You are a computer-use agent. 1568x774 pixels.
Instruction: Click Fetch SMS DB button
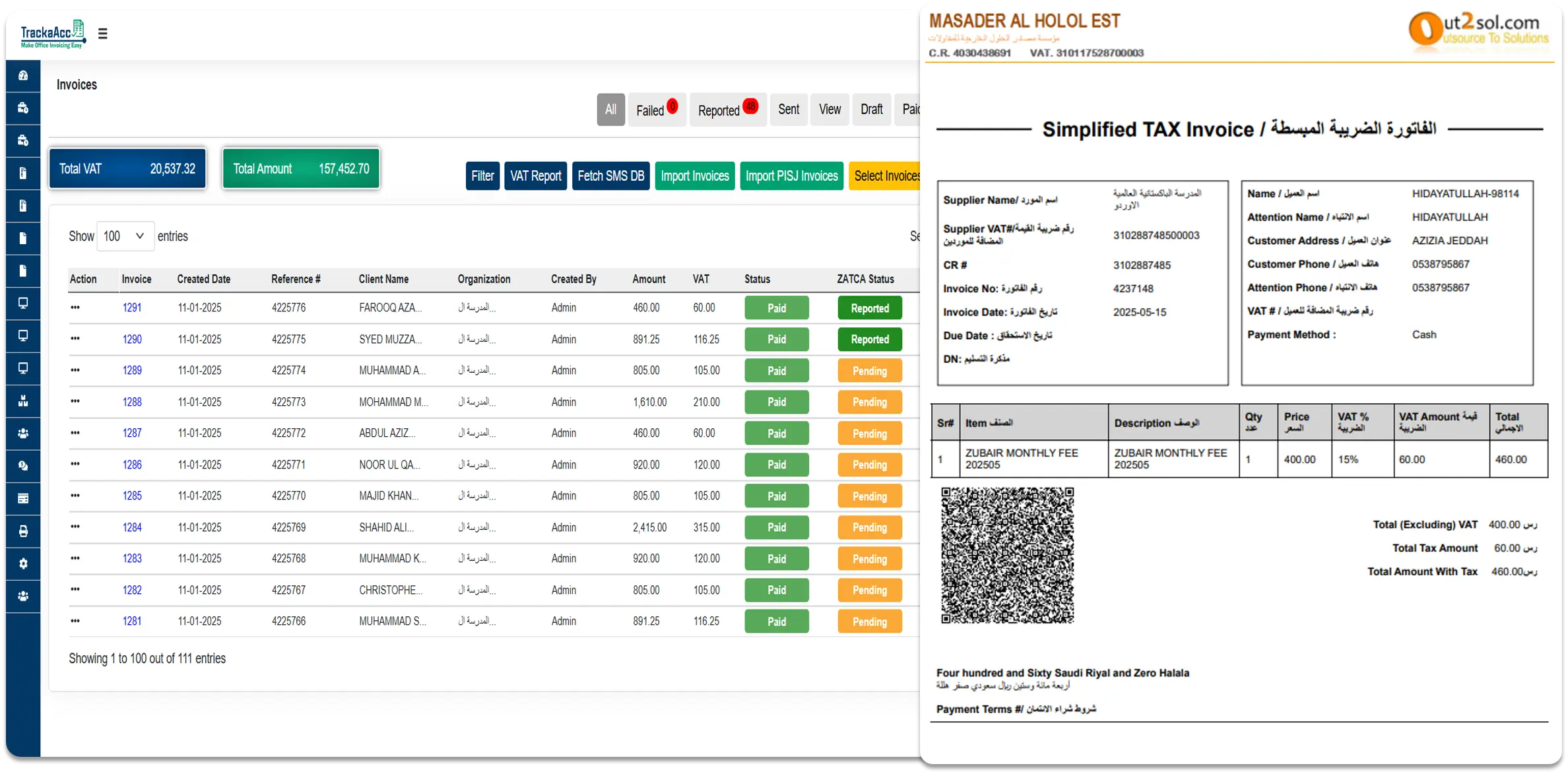point(611,176)
